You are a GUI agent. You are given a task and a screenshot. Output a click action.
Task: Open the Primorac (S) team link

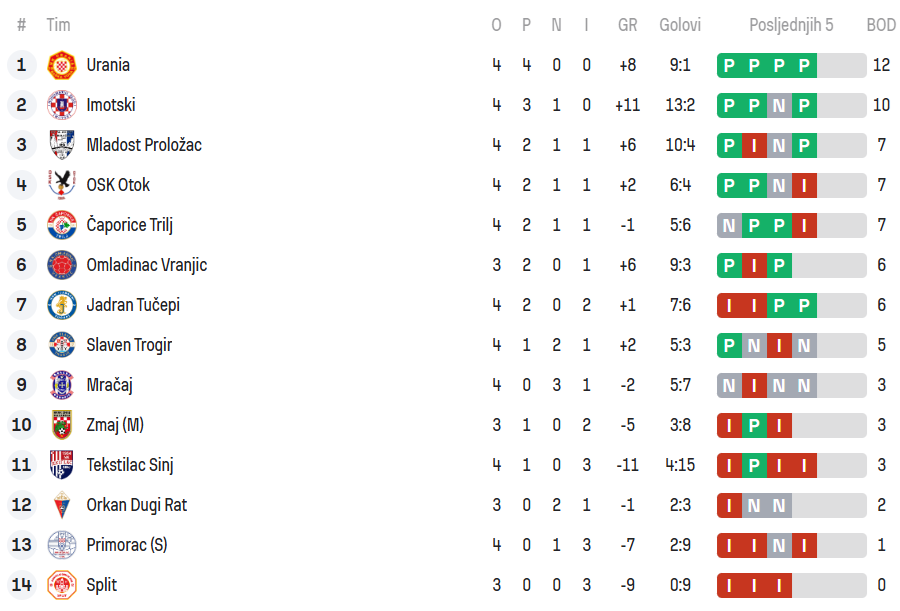127,545
